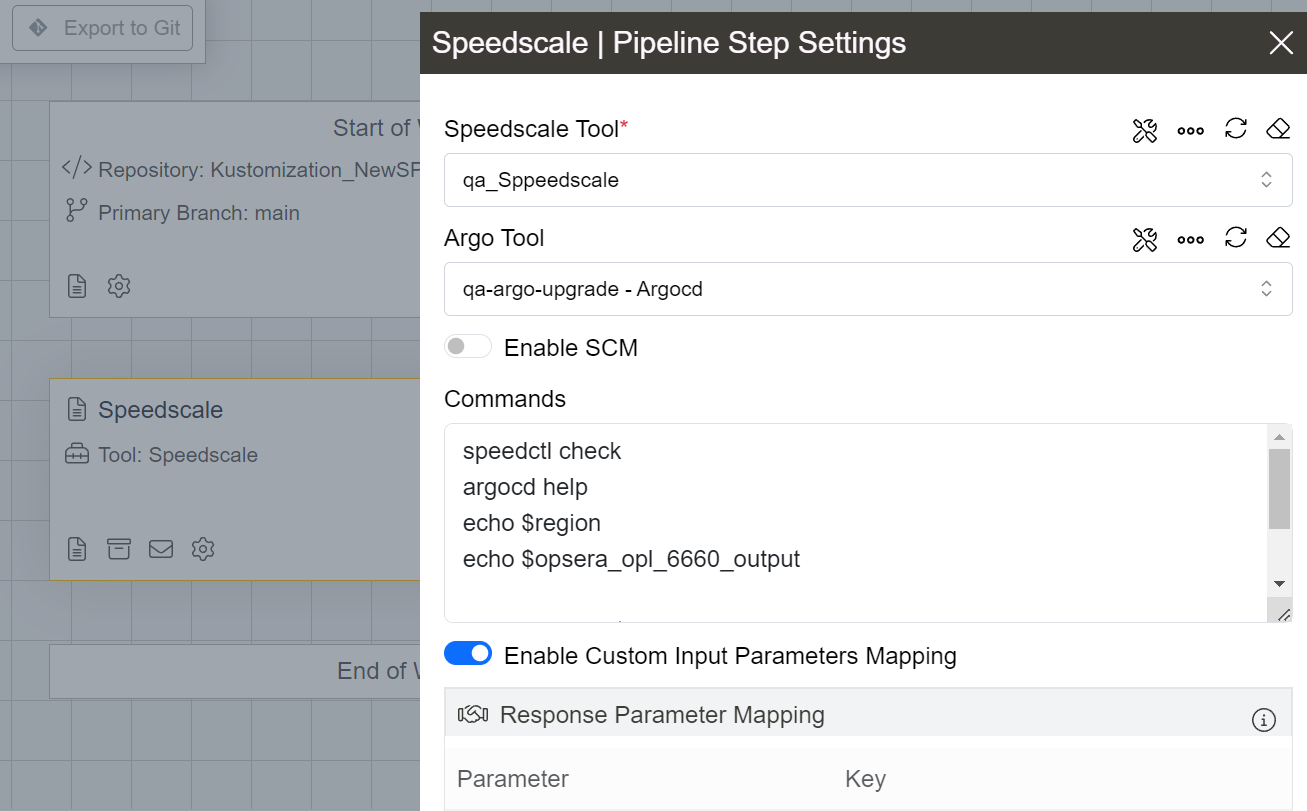1307x811 pixels.
Task: Clear the Speedscale Tool selection with eraser
Action: 1278,129
